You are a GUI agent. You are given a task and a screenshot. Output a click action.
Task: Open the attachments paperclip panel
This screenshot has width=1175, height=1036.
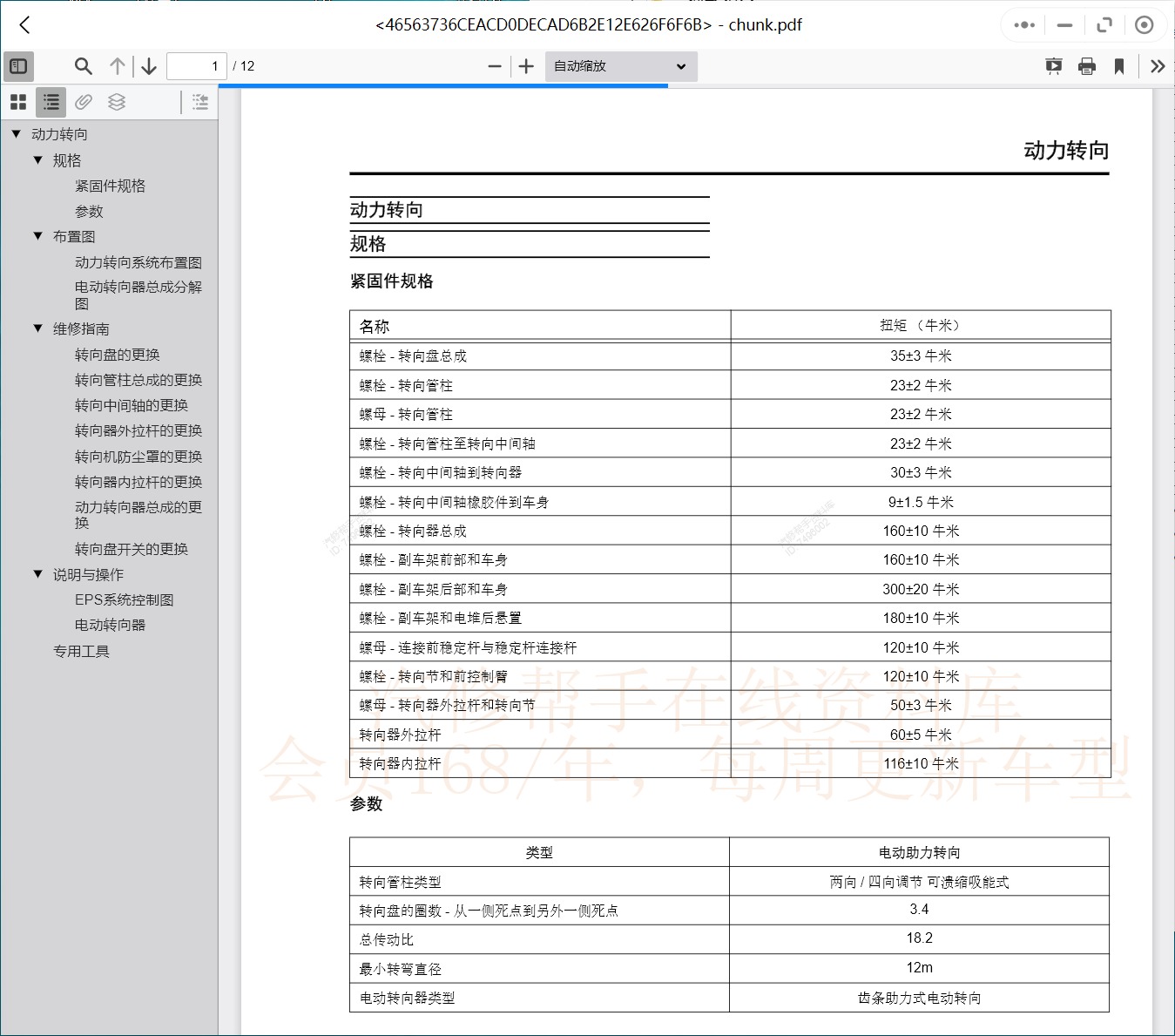(83, 102)
